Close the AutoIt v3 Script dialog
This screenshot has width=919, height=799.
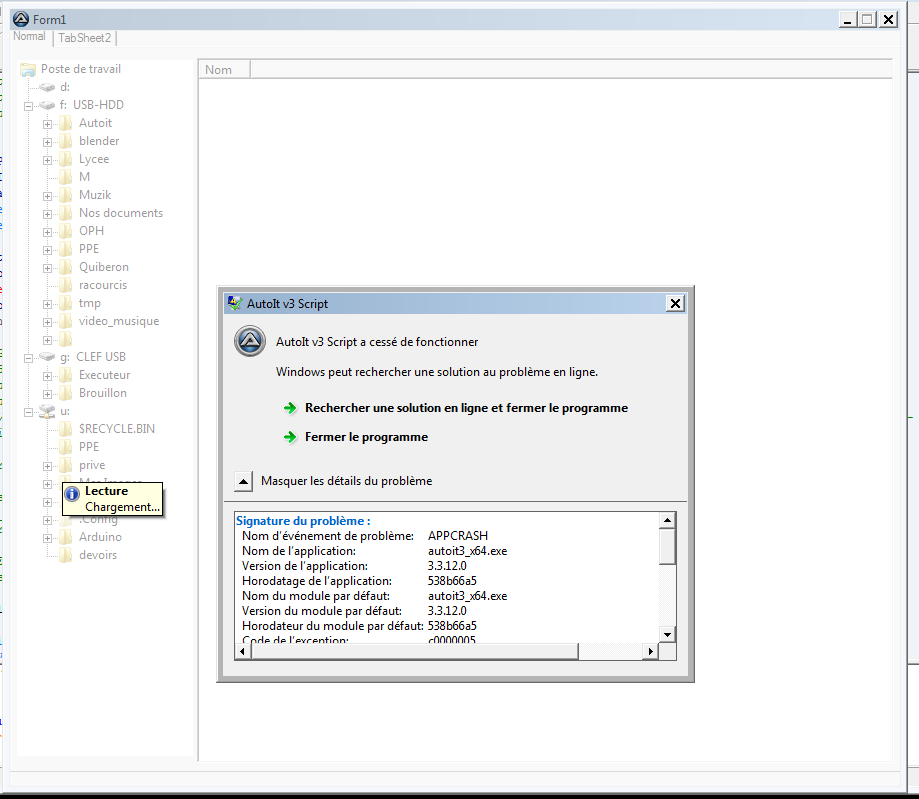[x=675, y=304]
